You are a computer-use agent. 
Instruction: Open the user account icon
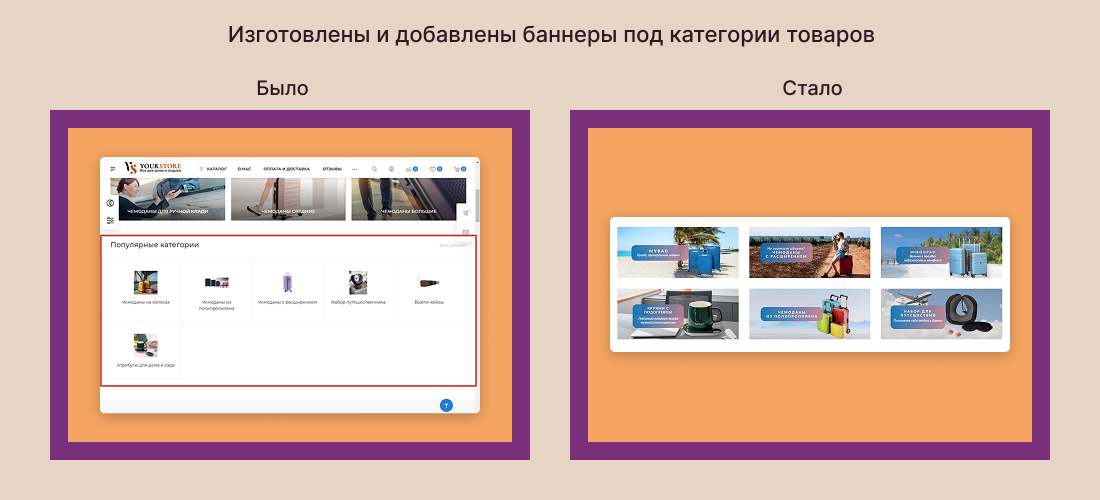(391, 169)
